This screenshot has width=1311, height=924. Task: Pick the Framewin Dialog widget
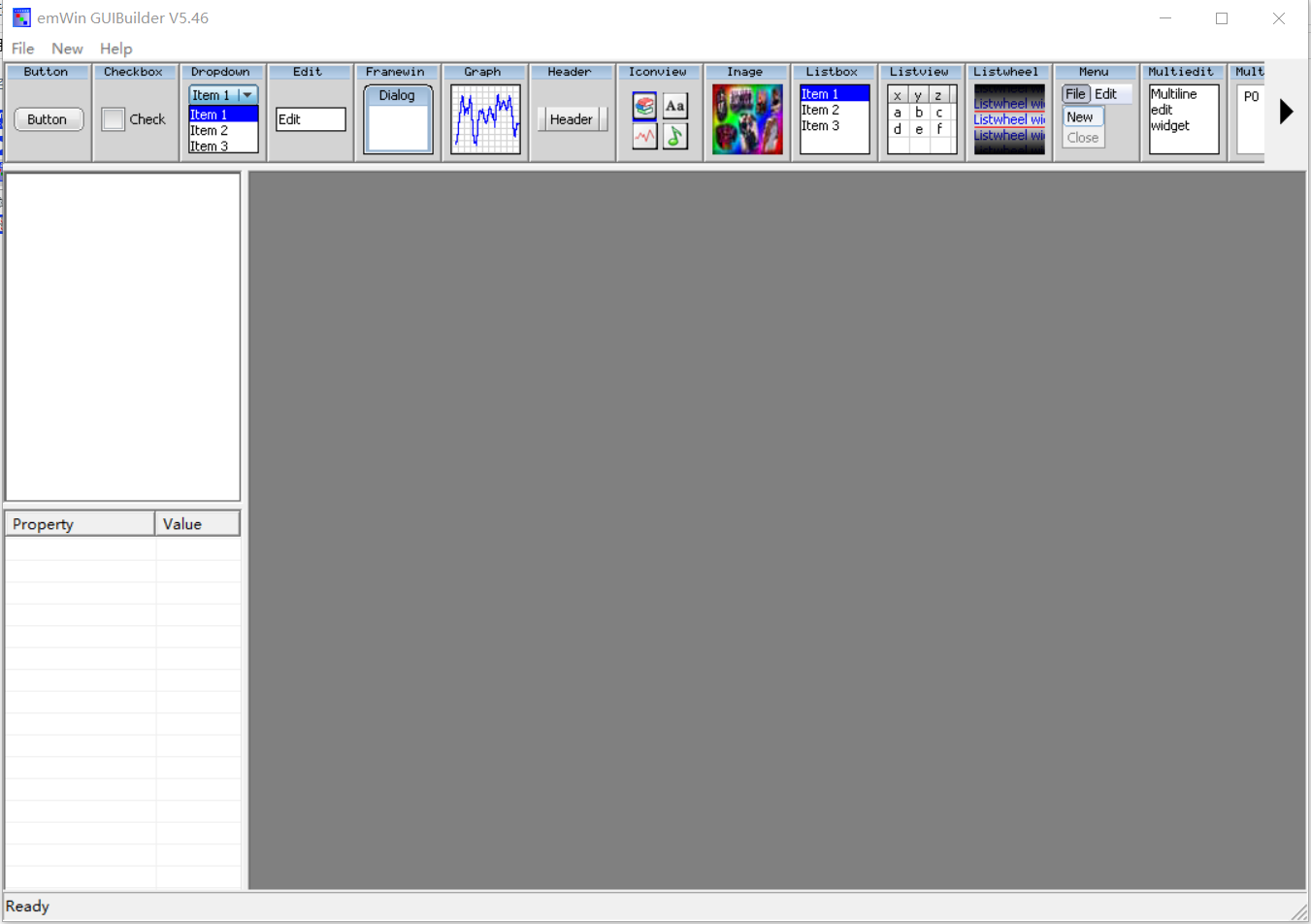point(398,119)
